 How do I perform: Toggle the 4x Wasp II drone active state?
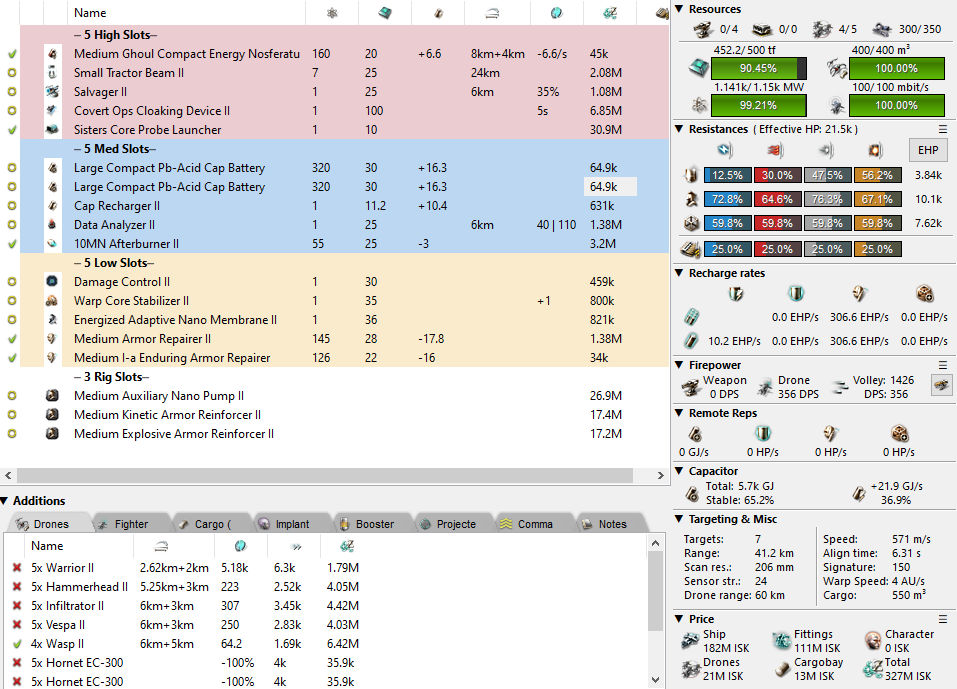point(16,644)
